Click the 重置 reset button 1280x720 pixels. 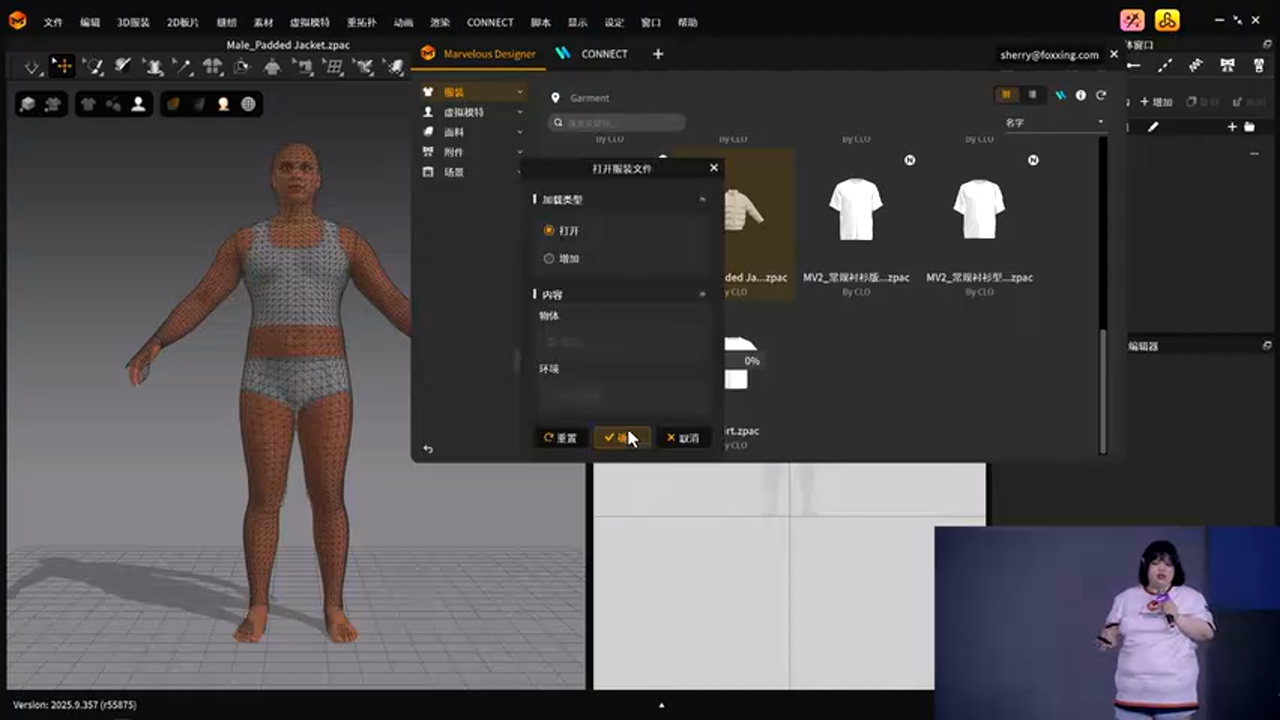pos(560,438)
